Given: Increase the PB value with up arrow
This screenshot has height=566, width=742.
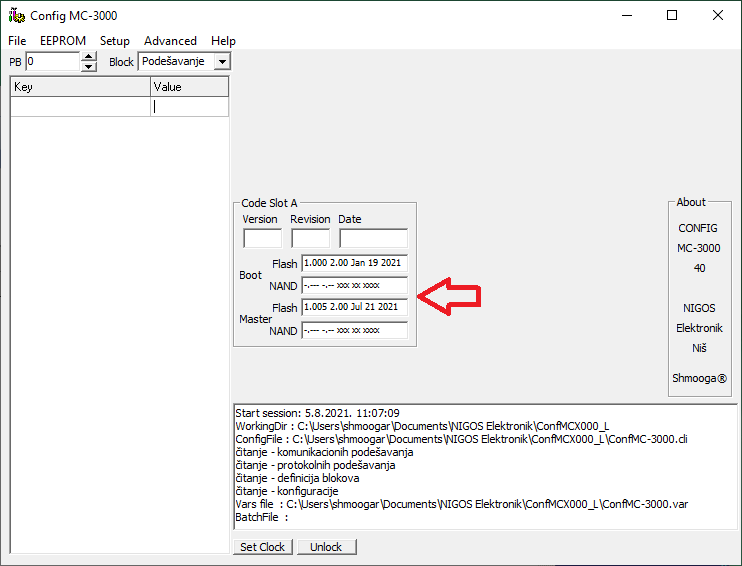Looking at the screenshot, I should point(88,57).
